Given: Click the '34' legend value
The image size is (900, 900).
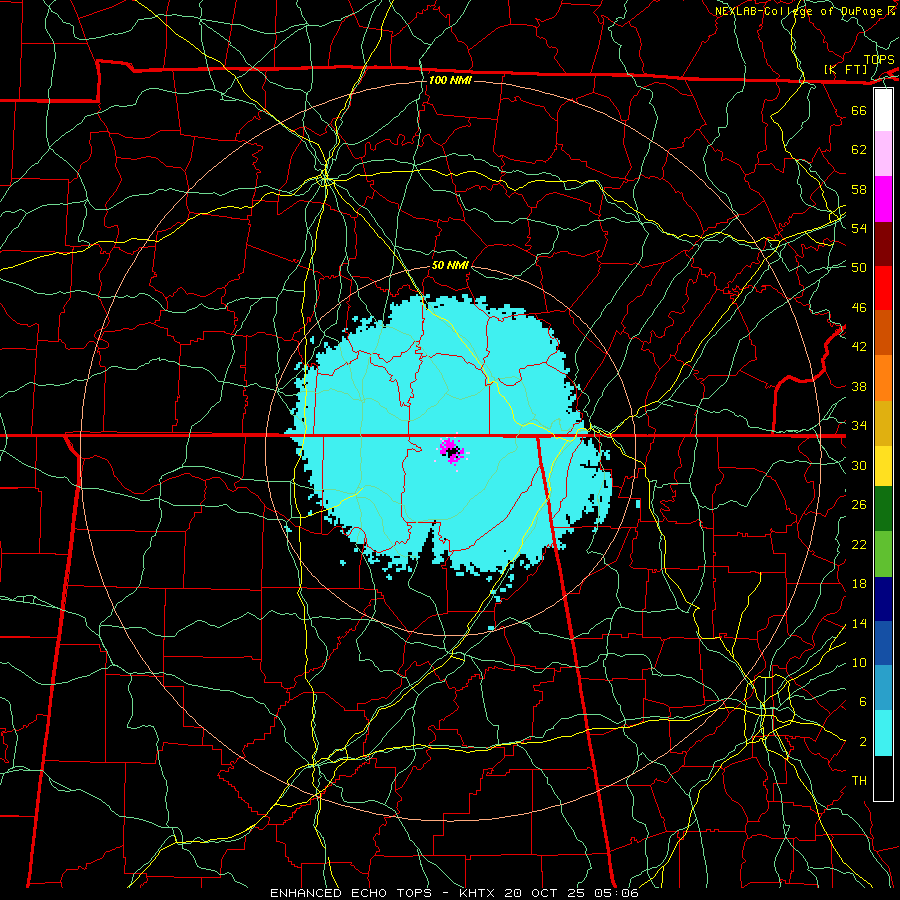Looking at the screenshot, I should pos(859,426).
